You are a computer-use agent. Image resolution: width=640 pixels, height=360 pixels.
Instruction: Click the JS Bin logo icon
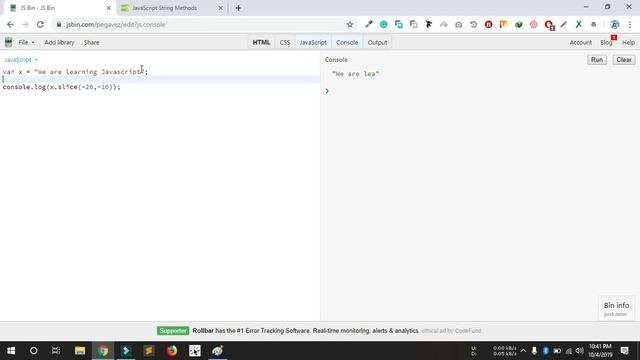tap(8, 42)
